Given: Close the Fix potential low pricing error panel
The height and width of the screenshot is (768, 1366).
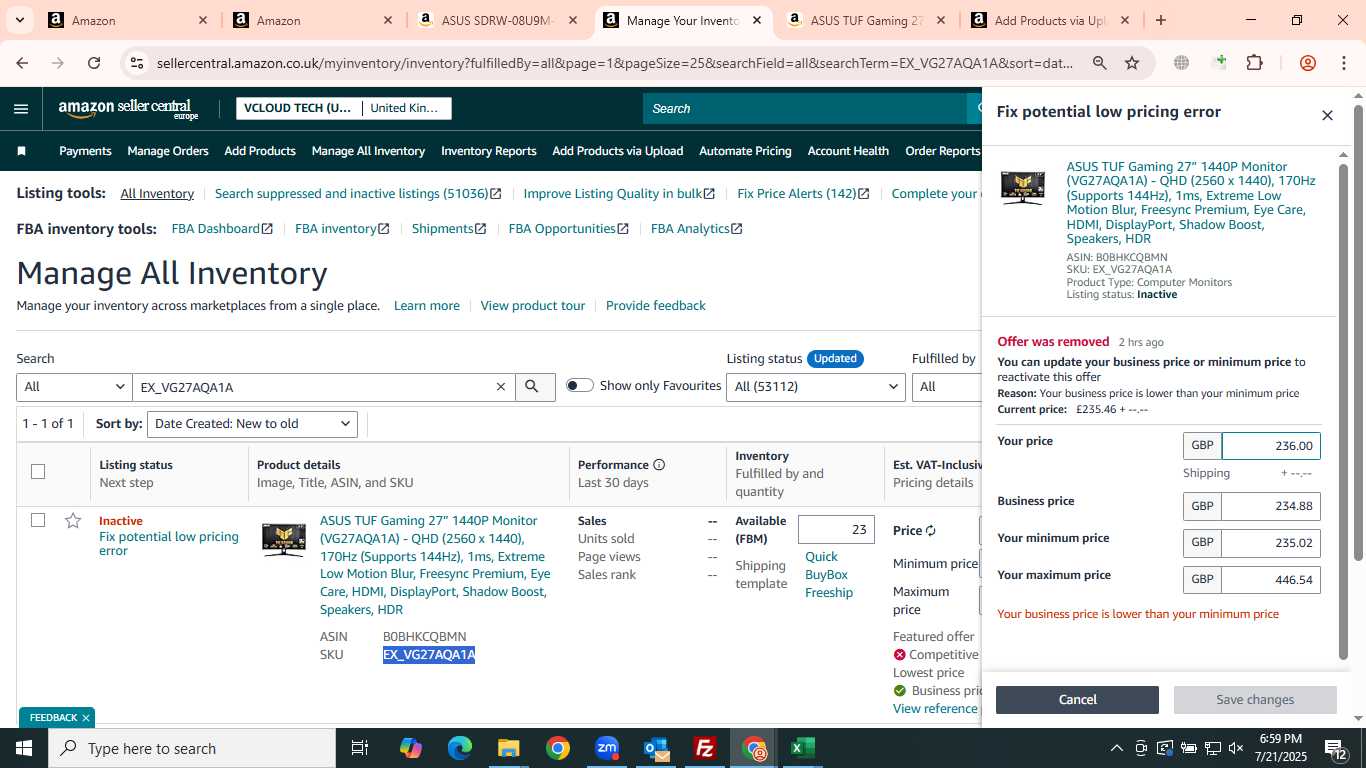Looking at the screenshot, I should click(x=1327, y=116).
